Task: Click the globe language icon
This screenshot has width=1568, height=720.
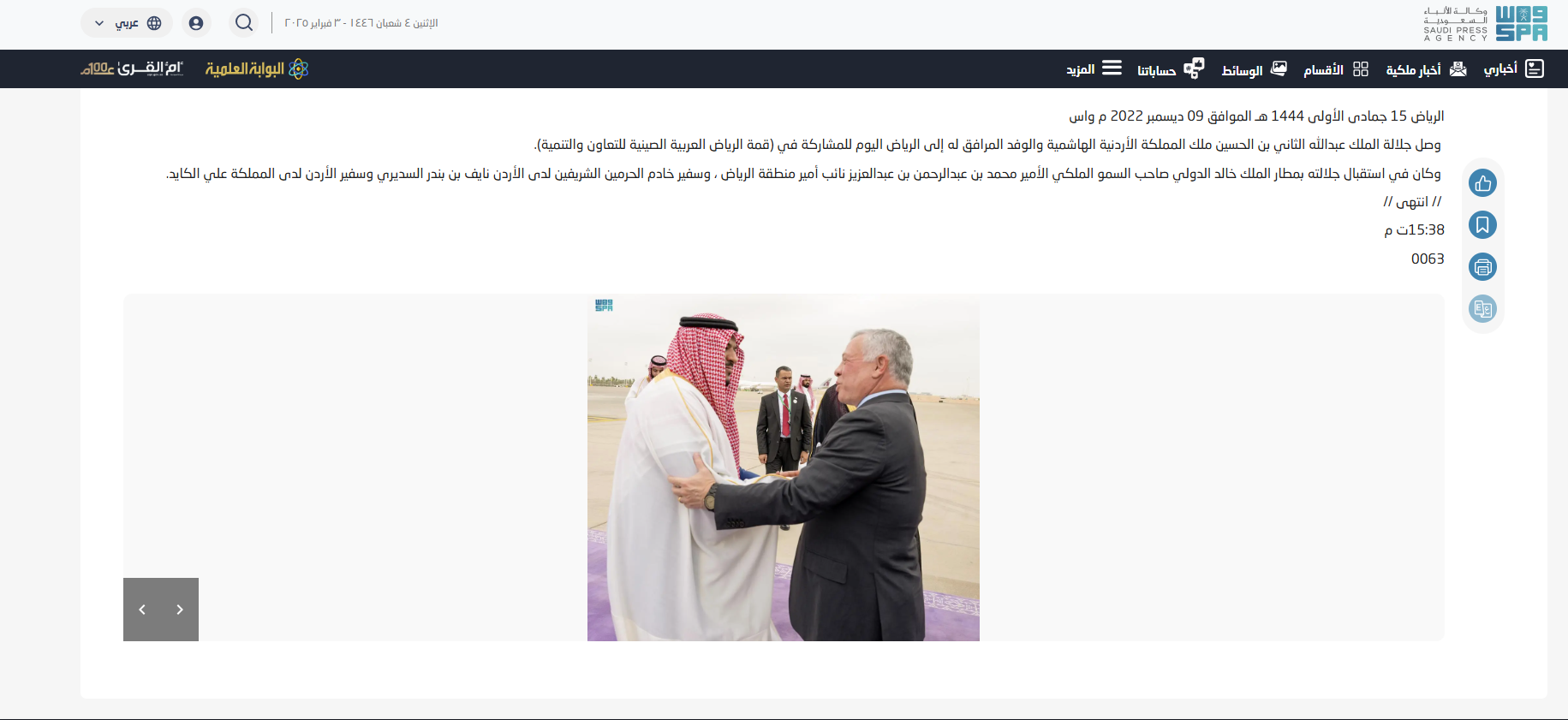Action: [x=154, y=23]
